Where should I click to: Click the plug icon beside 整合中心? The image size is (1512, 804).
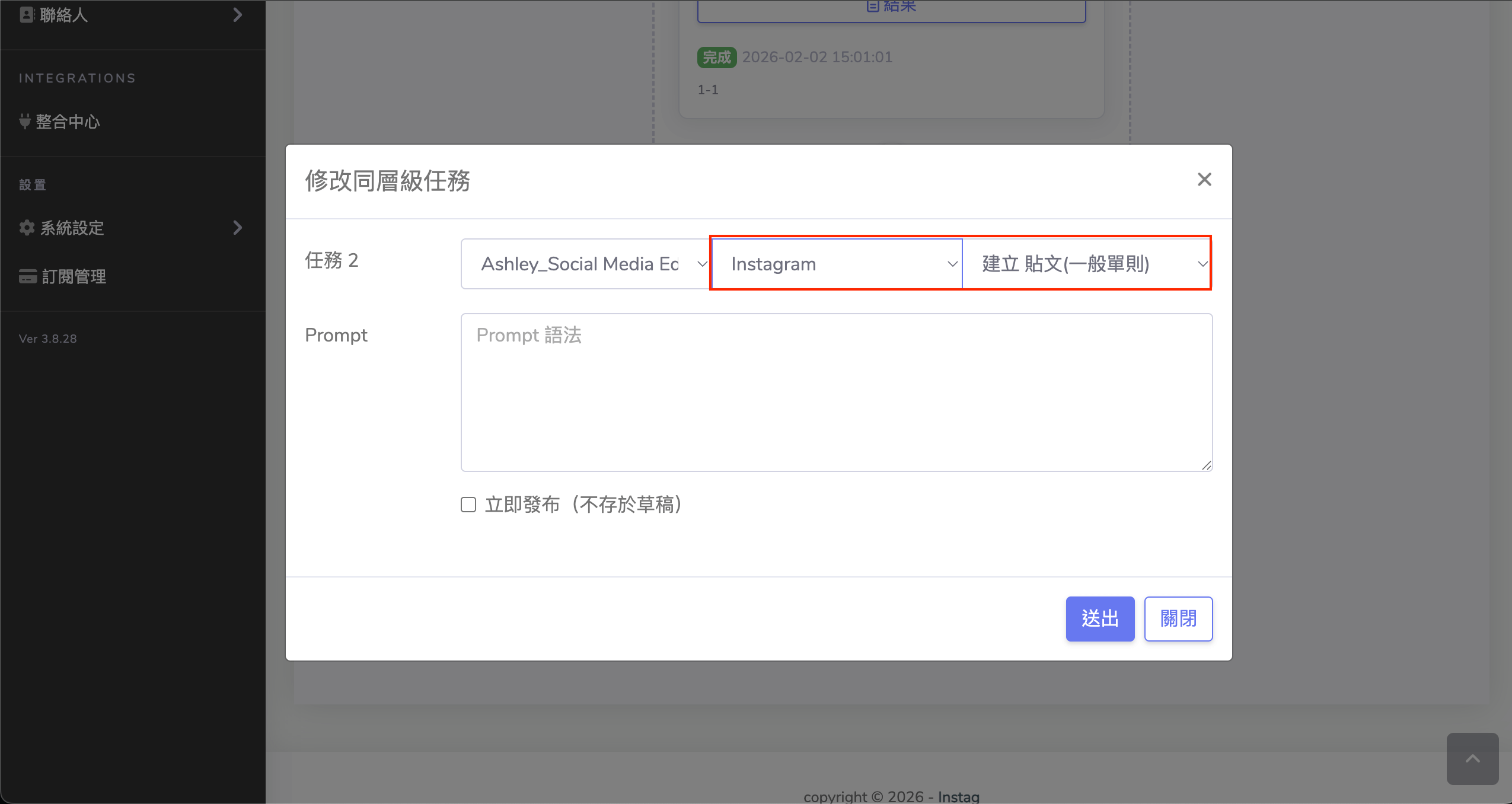pyautogui.click(x=25, y=122)
